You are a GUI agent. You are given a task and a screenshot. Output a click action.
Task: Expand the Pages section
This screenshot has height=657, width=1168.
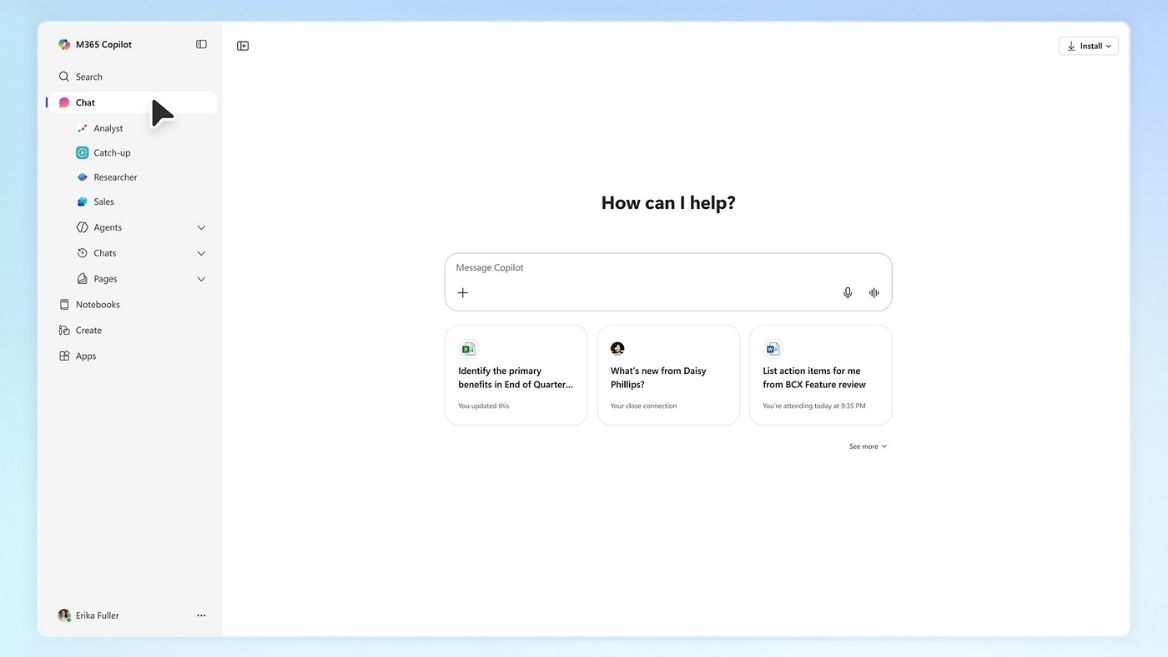[x=201, y=279]
